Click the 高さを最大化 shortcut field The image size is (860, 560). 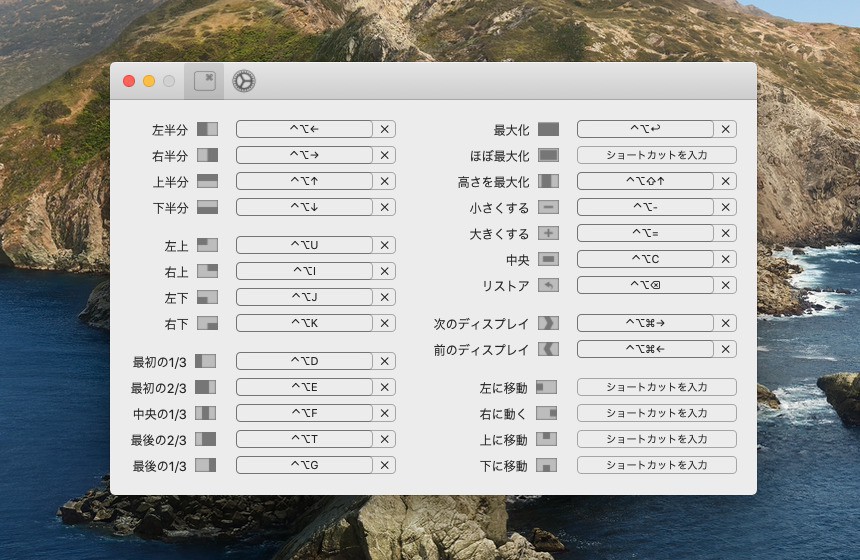coord(645,181)
